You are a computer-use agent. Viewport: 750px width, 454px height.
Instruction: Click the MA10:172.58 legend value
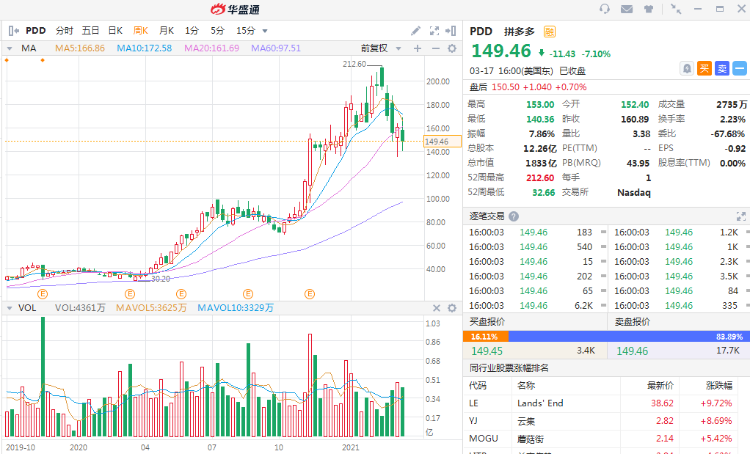point(144,48)
